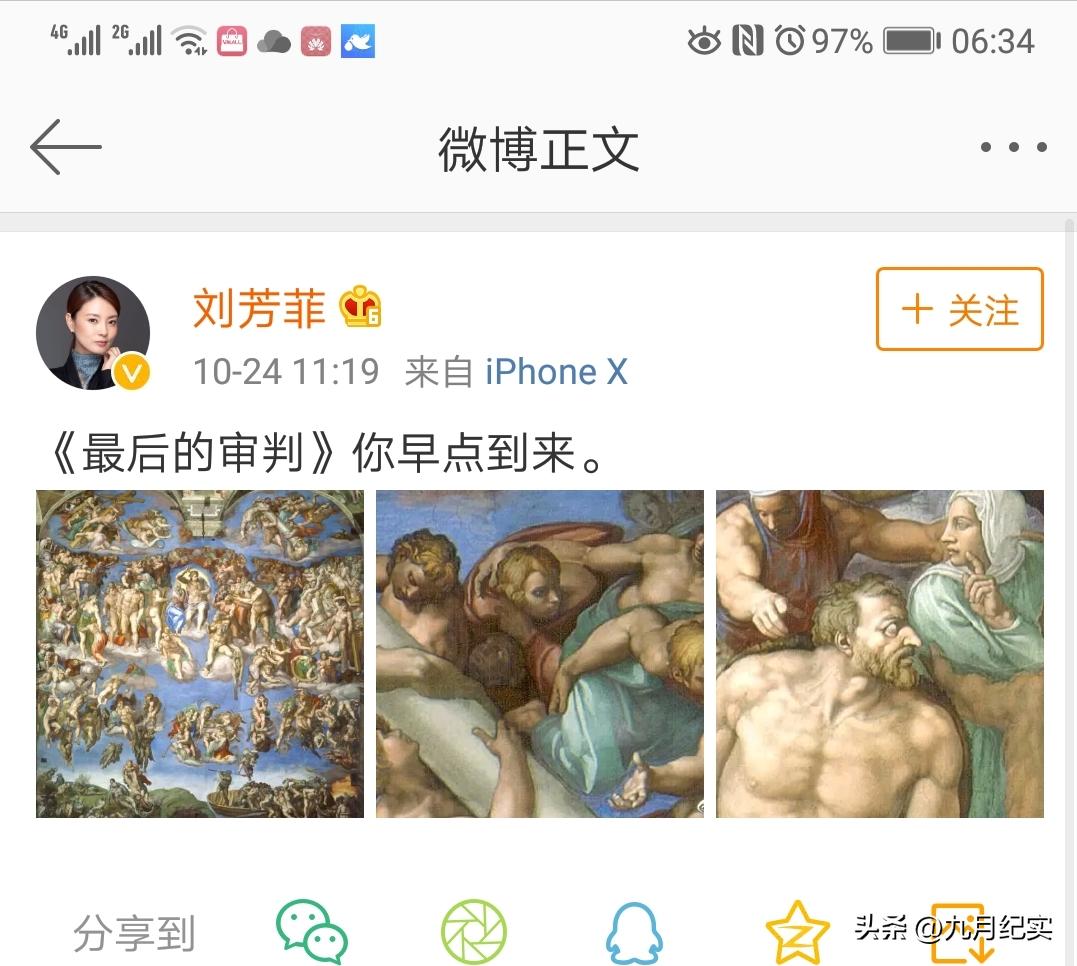
Task: Share to WeChat Moments aperture icon
Action: point(473,932)
